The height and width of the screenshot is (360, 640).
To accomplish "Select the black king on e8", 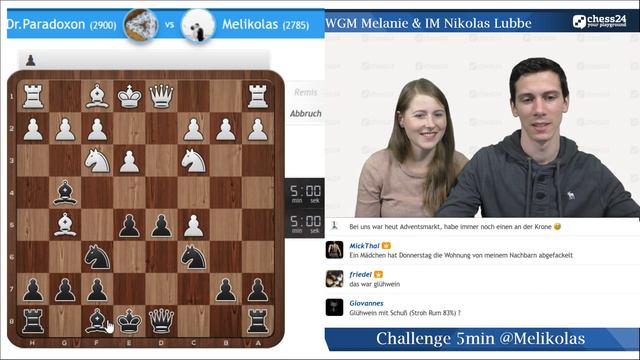I will coord(129,322).
